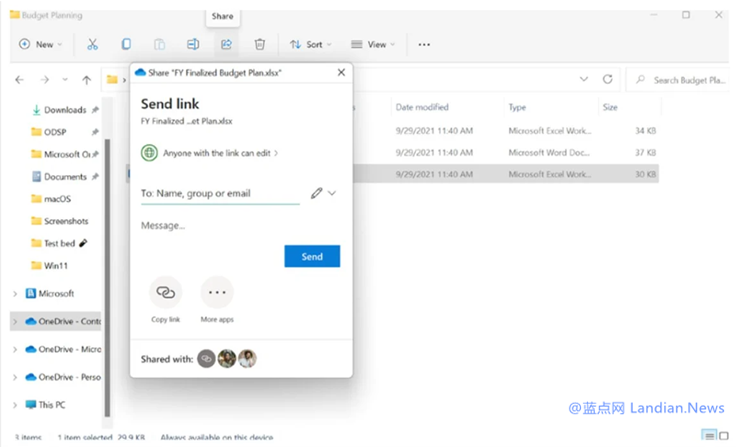This screenshot has width=736, height=447.
Task: Open More apps sharing options
Action: click(x=216, y=293)
